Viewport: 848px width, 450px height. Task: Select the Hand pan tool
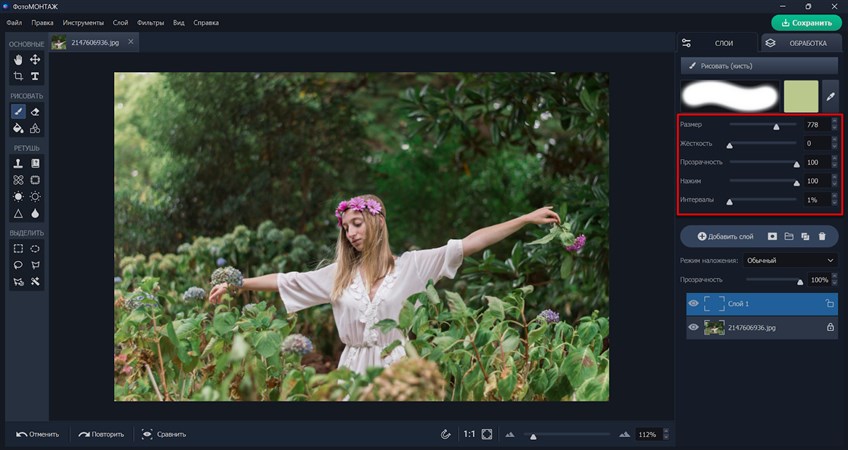(18, 60)
